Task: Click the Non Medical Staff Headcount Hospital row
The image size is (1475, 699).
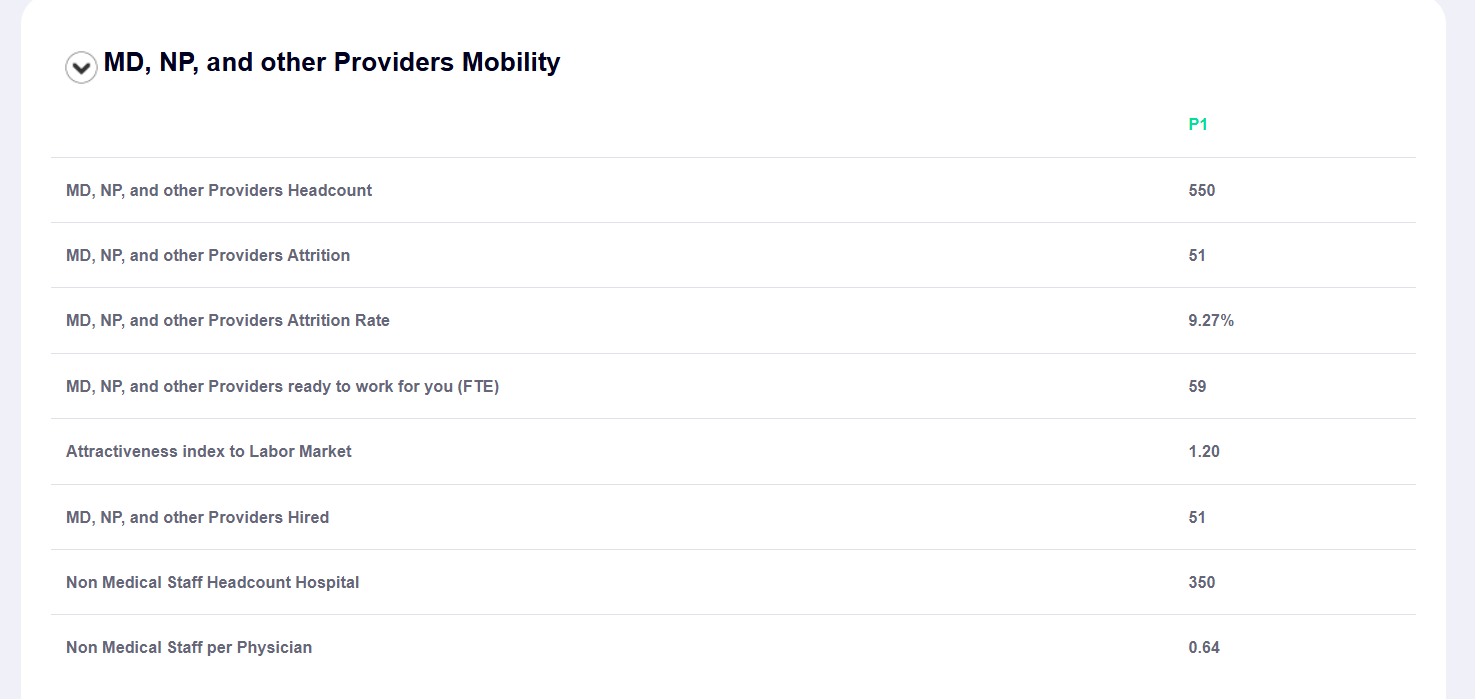Action: point(212,582)
